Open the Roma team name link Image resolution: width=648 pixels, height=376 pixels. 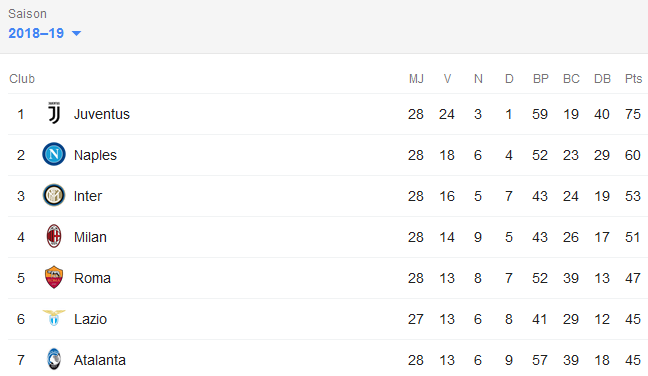[92, 278]
